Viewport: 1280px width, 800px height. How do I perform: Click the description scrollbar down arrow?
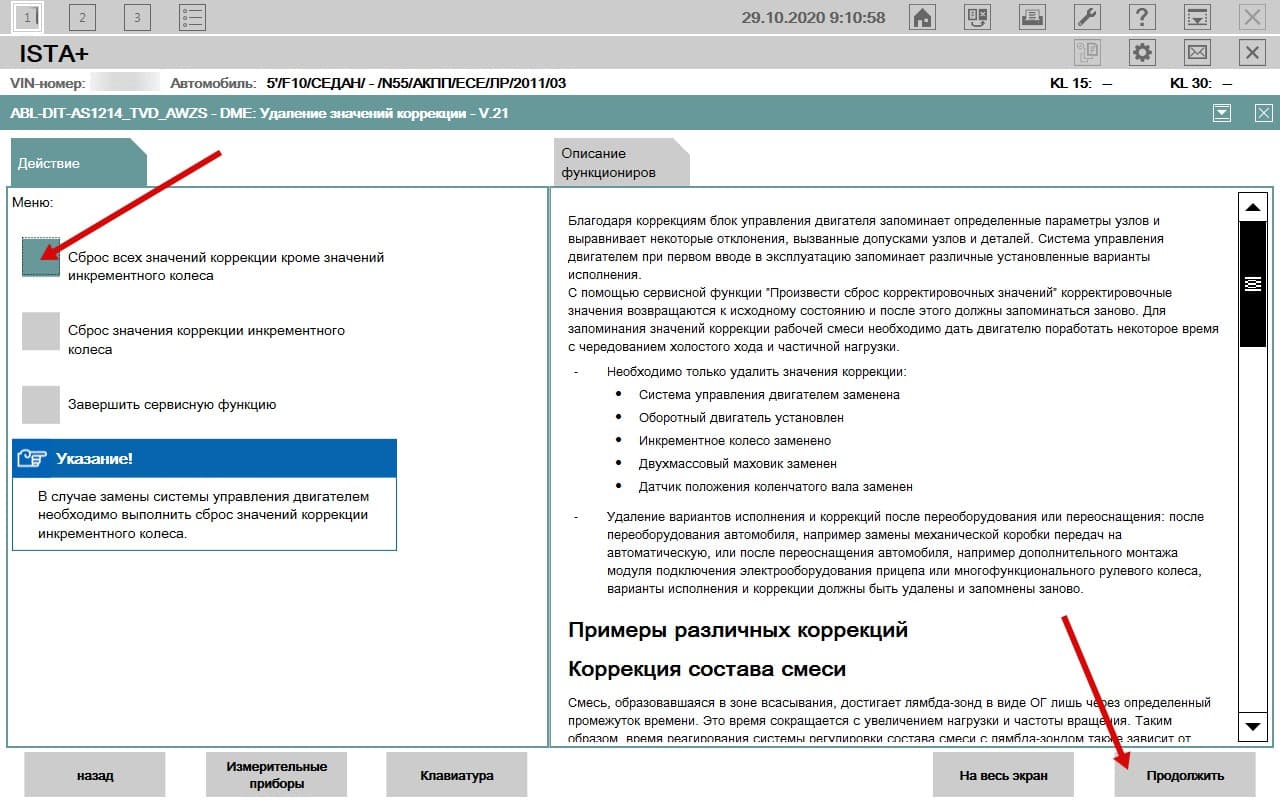point(1253,726)
